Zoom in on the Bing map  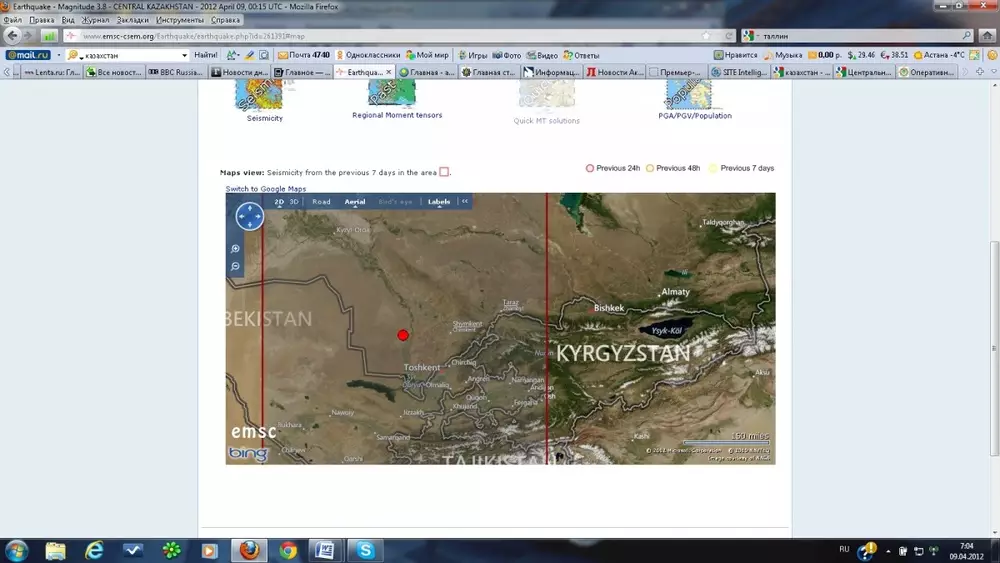point(235,249)
